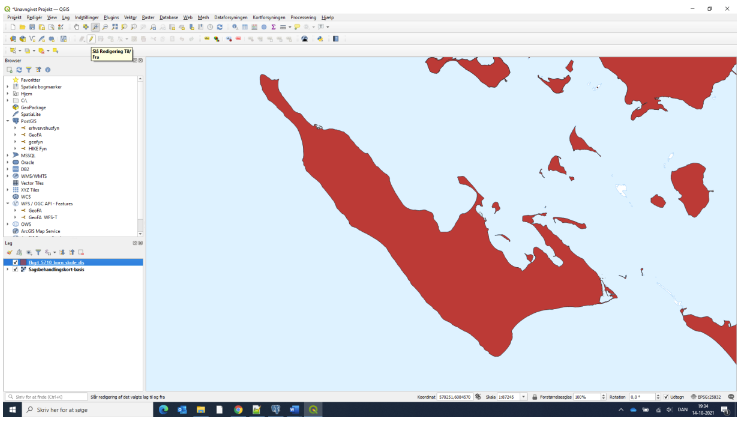
Task: Click Open Layer Styling panel brush icon
Action: [x=9, y=253]
